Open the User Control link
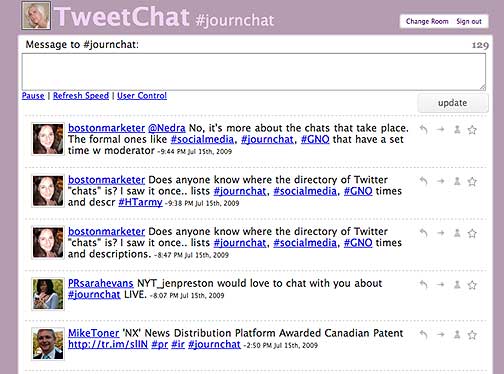Screen dimensions: 504x374 142,96
